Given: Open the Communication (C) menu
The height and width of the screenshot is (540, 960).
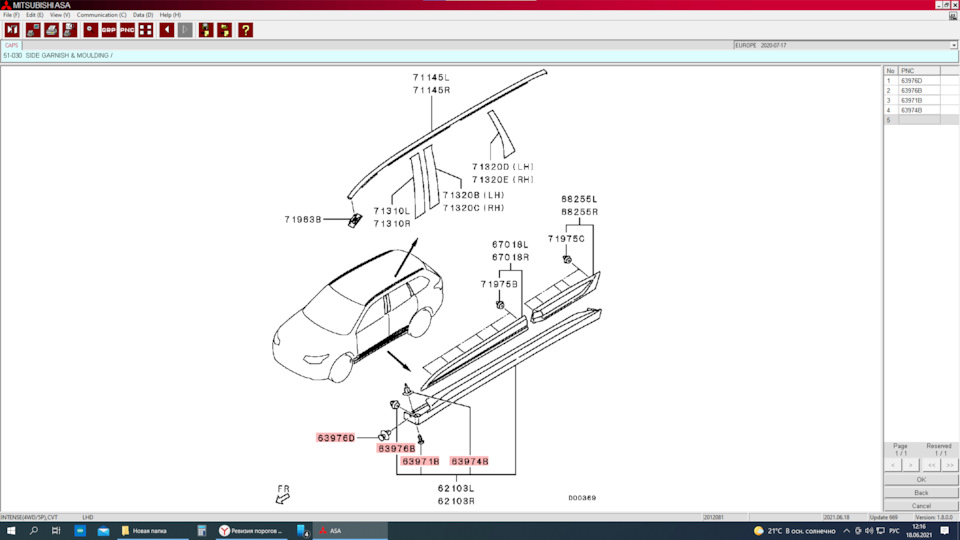Looking at the screenshot, I should (x=101, y=15).
